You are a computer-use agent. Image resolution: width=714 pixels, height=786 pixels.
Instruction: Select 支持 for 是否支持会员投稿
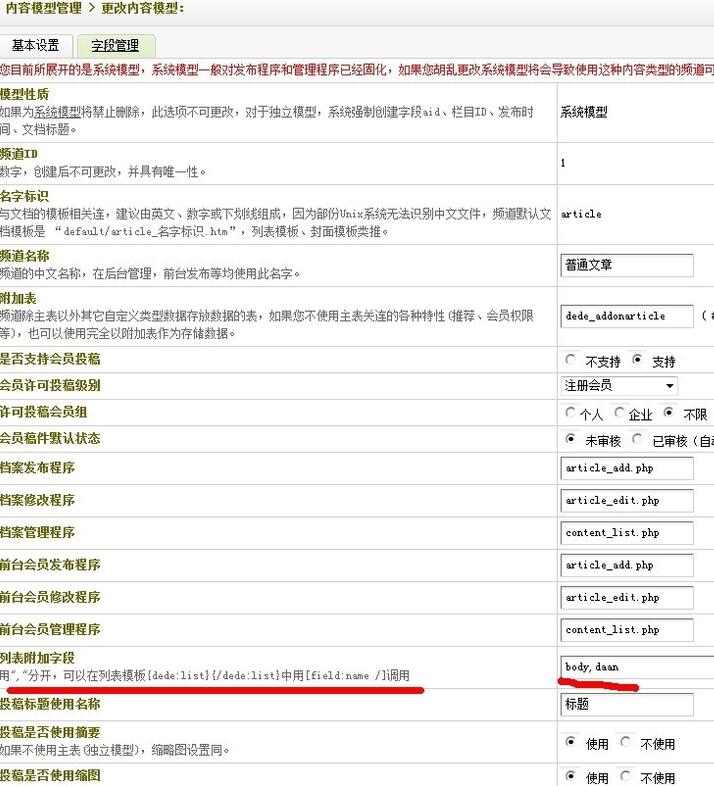(637, 360)
